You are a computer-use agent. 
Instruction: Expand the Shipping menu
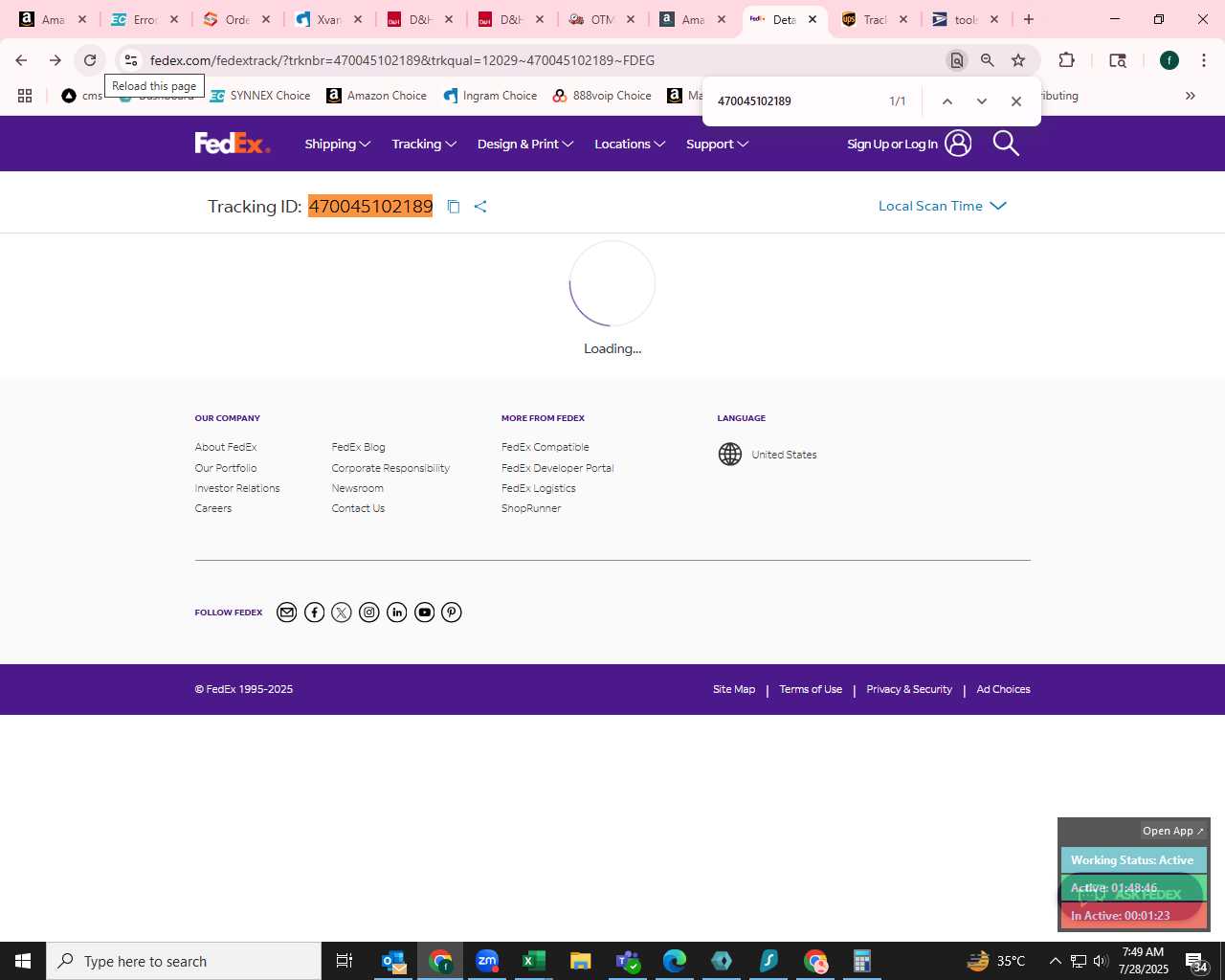(x=337, y=145)
